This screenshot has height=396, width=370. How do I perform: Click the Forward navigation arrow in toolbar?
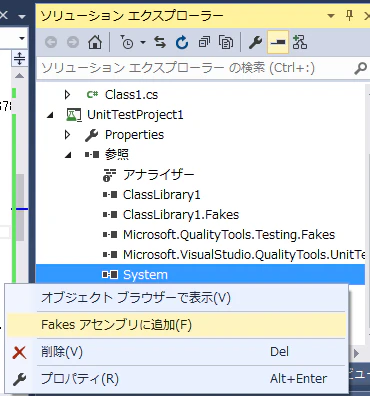coord(73,42)
